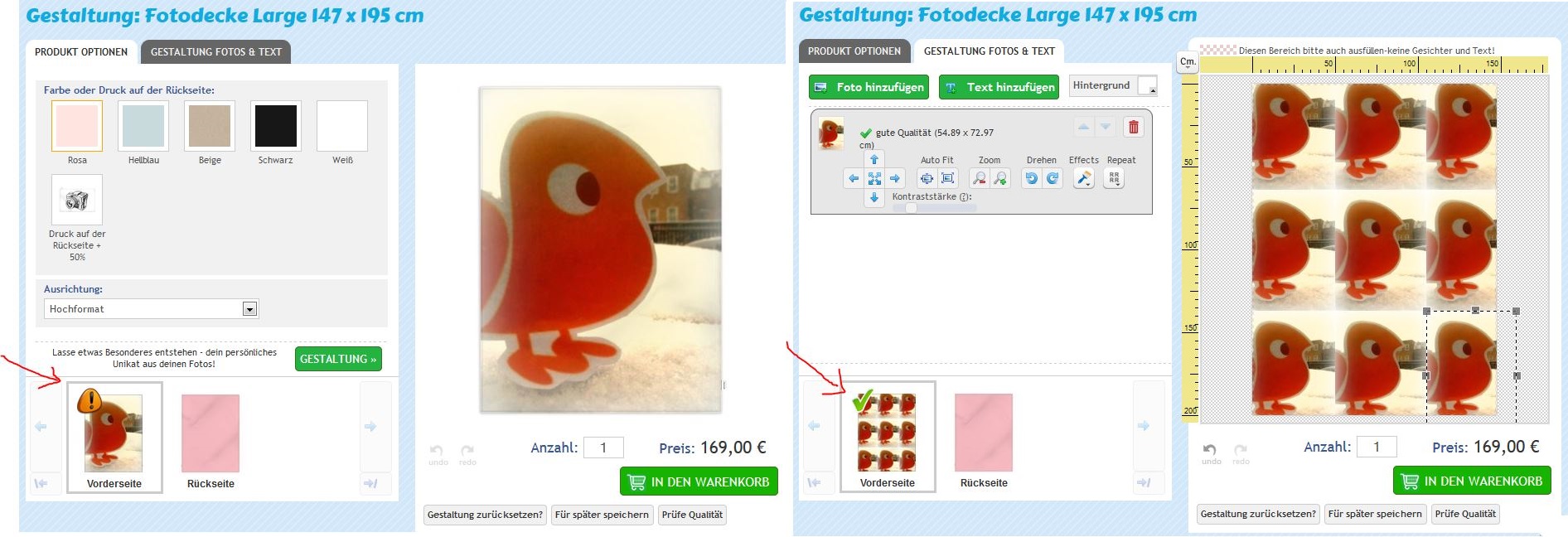Screen dimensions: 1568x537
Task: Zoom out the photo with the minus magnifier
Action: tap(980, 178)
